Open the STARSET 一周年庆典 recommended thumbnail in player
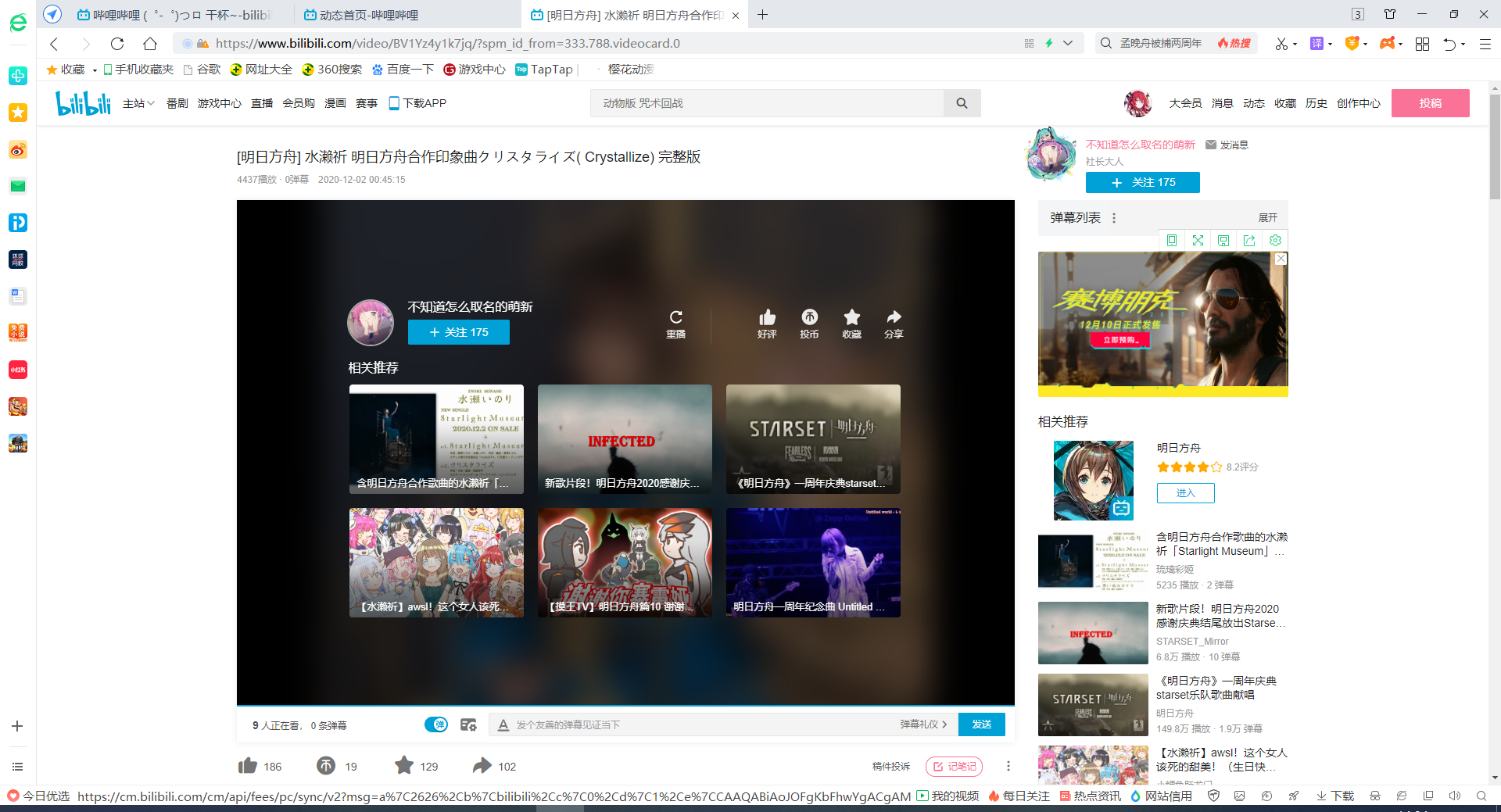Viewport: 1501px width, 812px height. [x=813, y=438]
